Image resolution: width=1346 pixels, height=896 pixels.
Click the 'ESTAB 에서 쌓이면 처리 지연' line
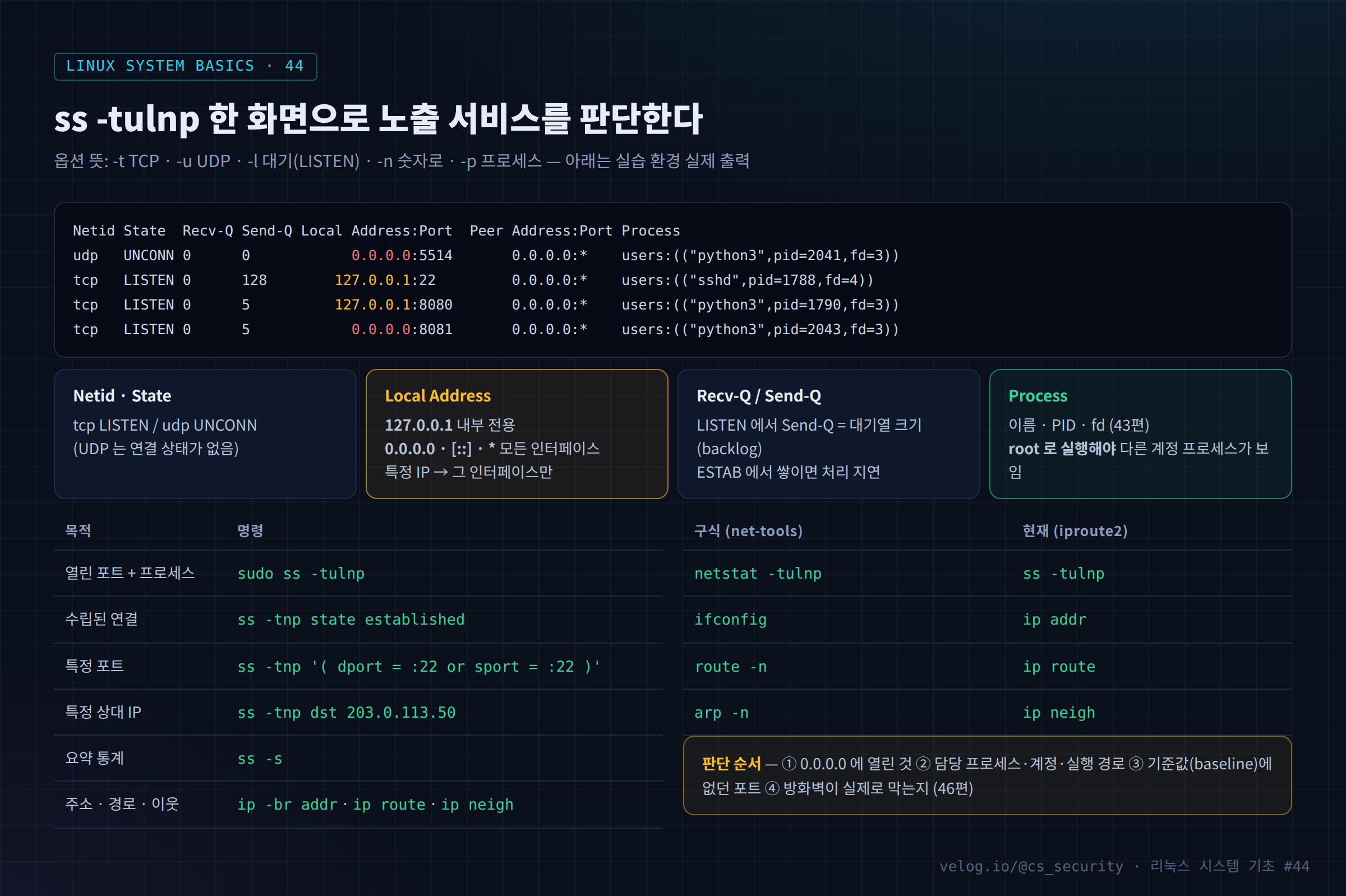click(x=788, y=472)
